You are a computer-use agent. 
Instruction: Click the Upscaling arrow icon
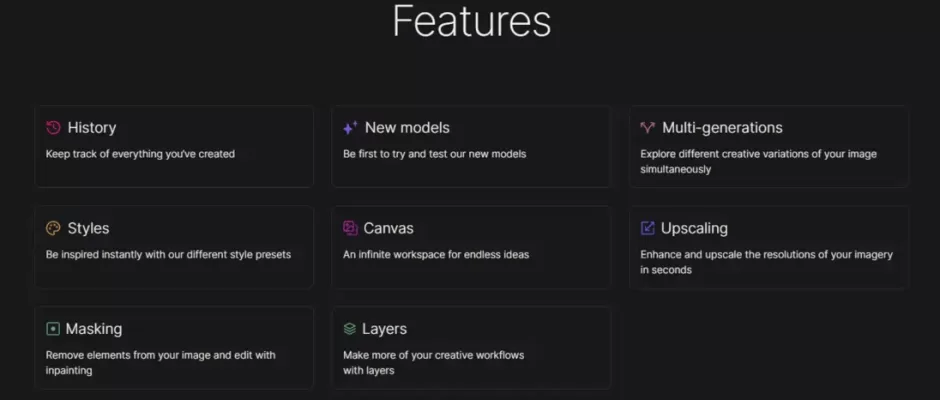(x=647, y=228)
